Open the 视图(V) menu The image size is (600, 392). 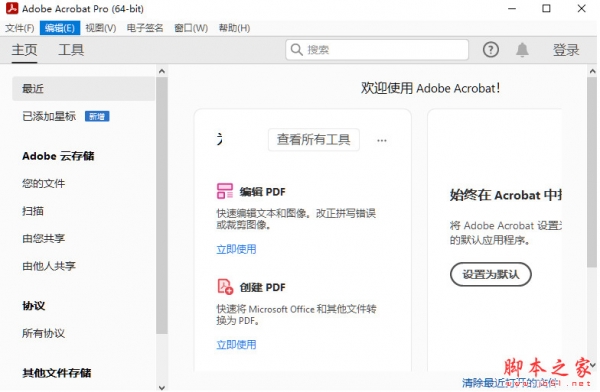point(101,28)
